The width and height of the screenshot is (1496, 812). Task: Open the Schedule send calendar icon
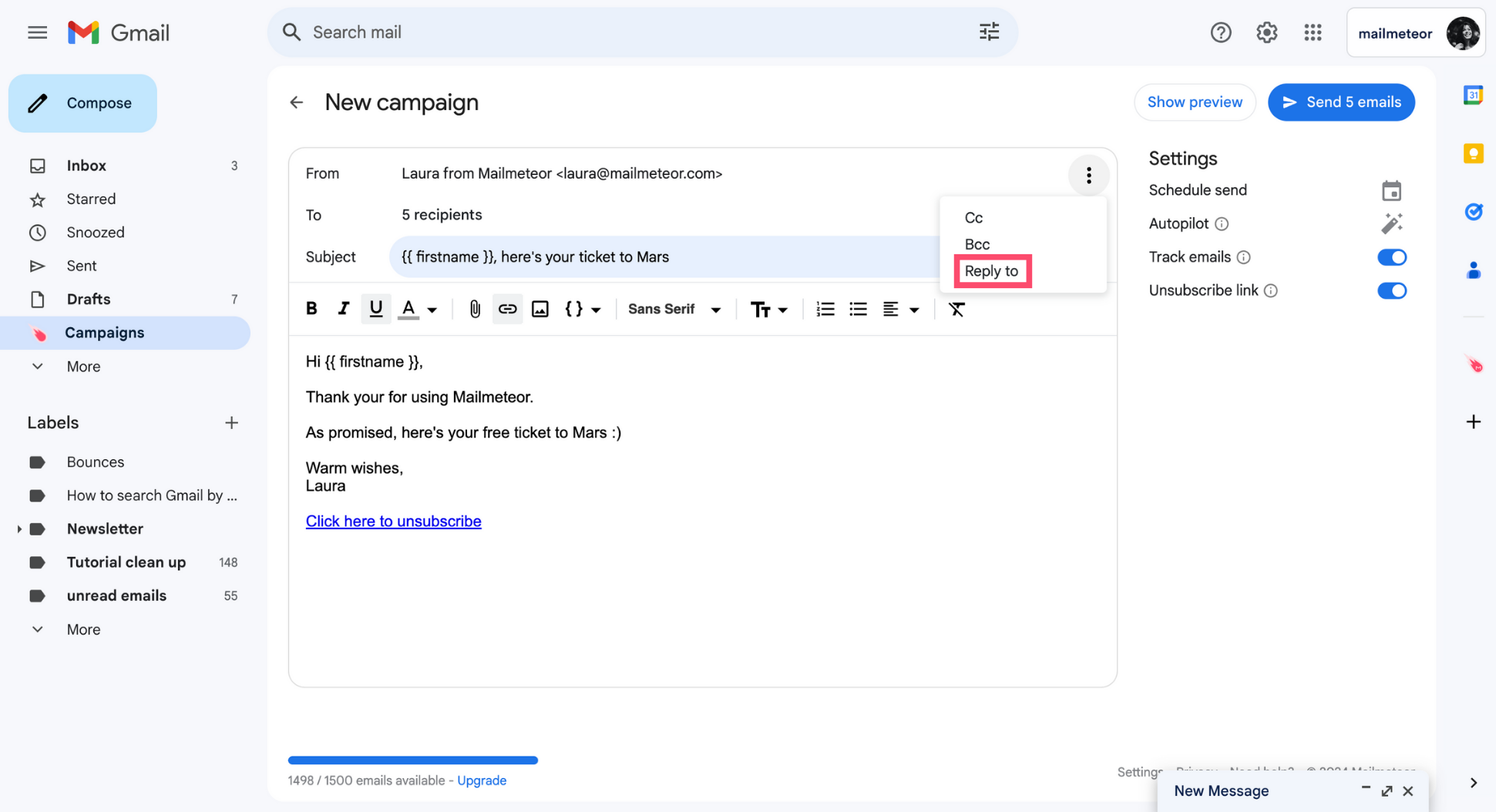pos(1391,190)
